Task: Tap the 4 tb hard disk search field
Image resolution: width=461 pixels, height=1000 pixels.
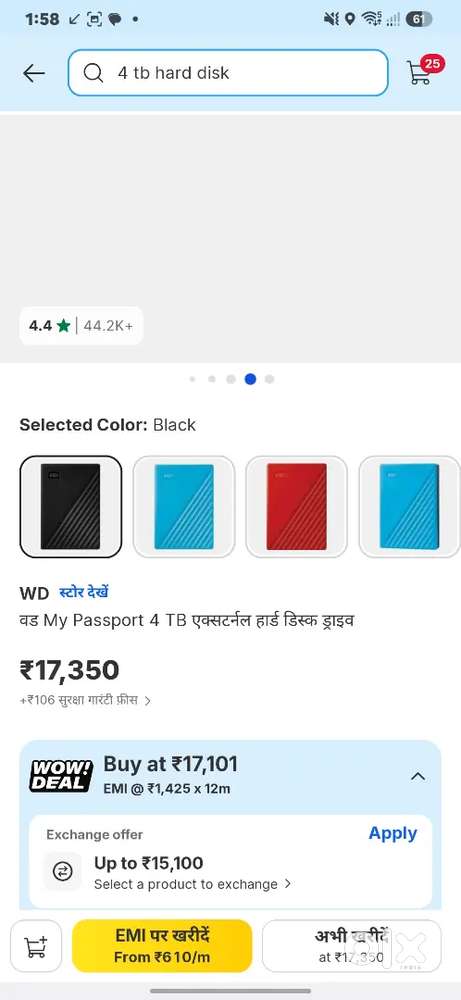Action: [228, 73]
